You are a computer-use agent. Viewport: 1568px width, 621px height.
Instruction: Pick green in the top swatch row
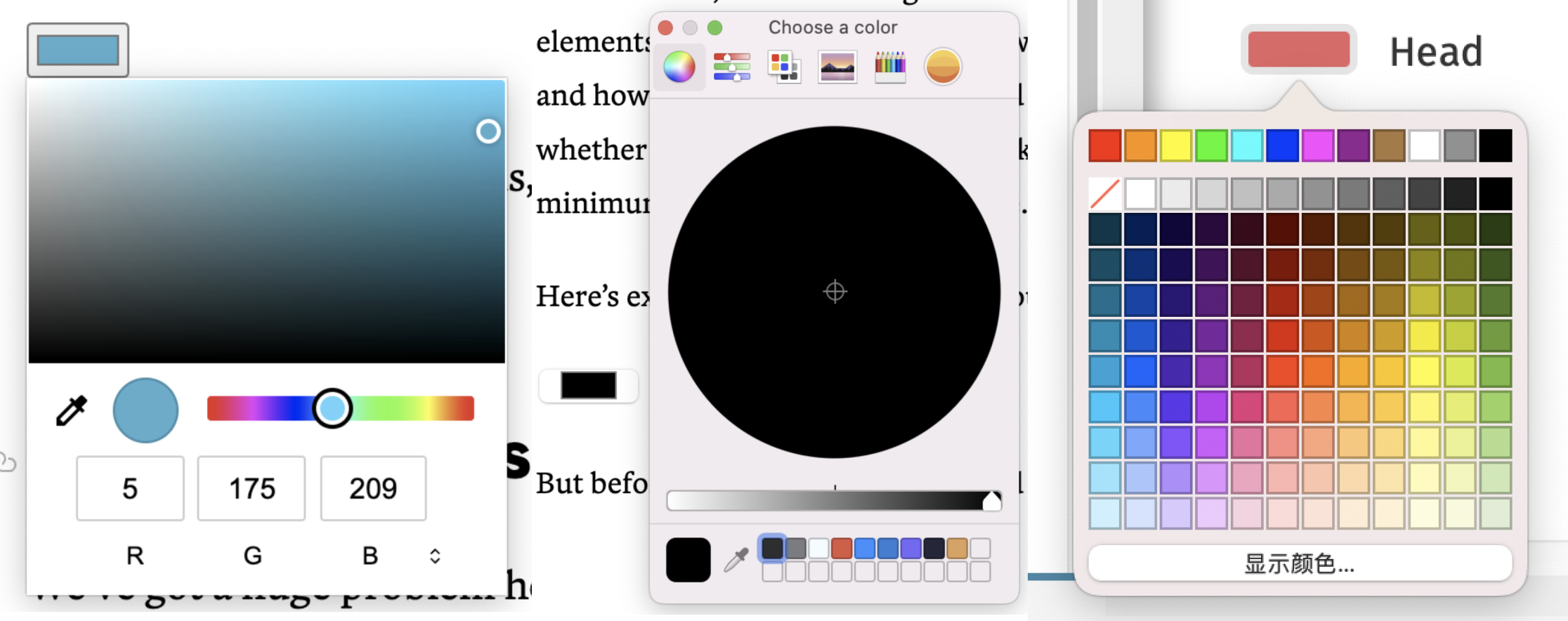pos(1211,145)
